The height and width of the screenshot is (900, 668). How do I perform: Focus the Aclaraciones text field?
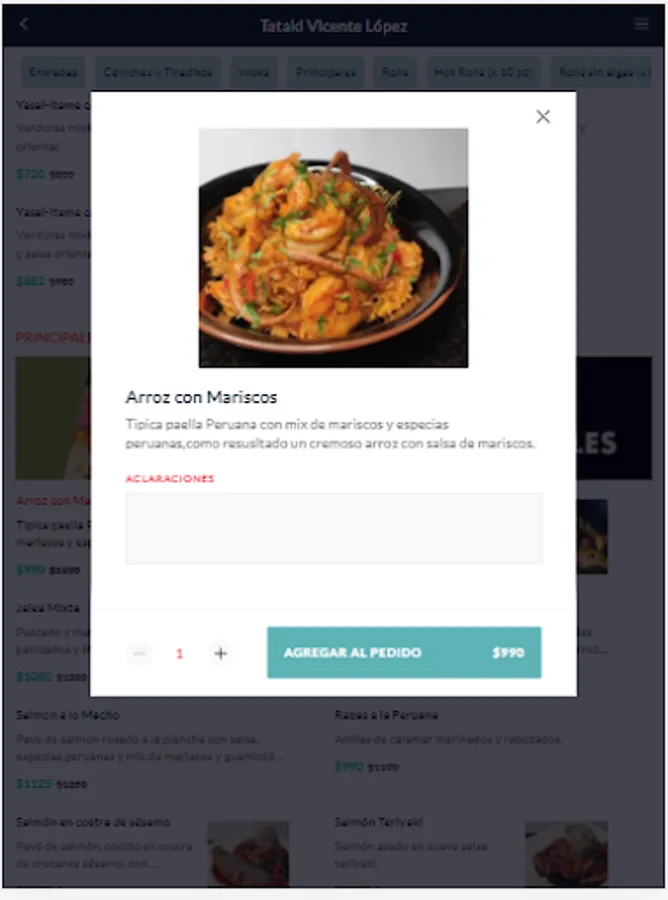click(x=333, y=528)
